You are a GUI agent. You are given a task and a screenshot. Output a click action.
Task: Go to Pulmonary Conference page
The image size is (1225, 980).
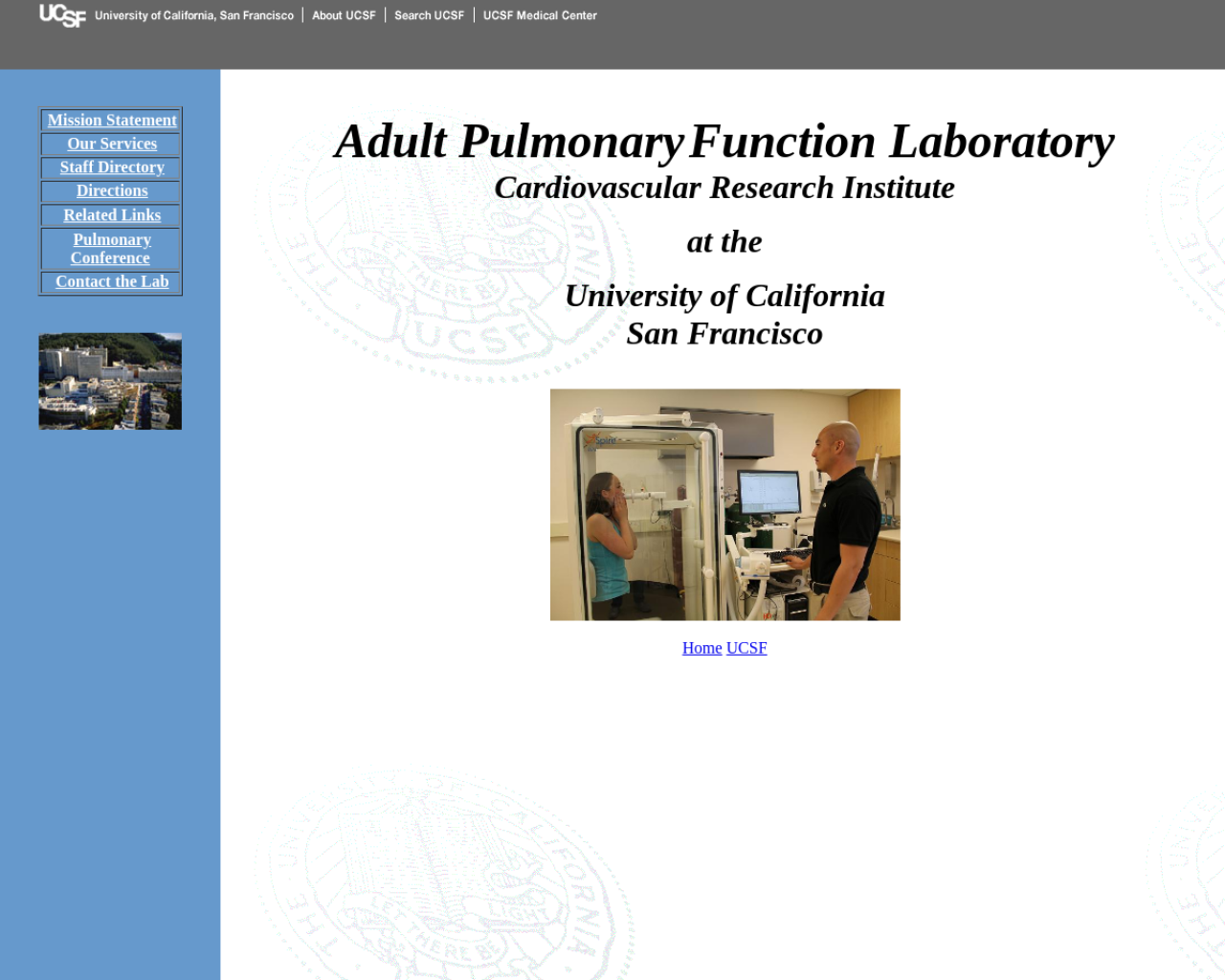pyautogui.click(x=111, y=249)
